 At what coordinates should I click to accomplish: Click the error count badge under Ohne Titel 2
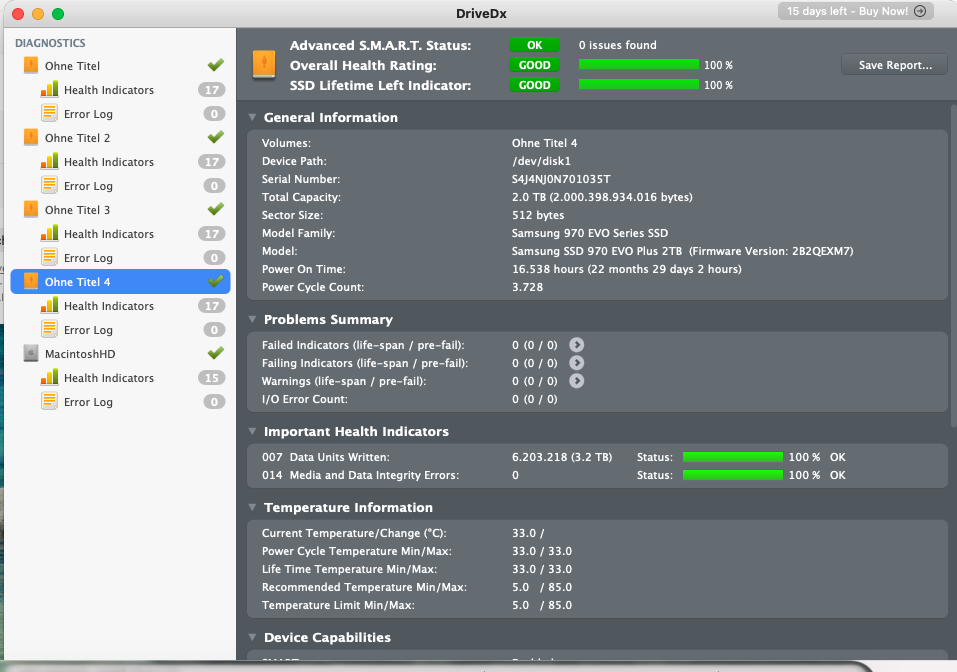point(213,186)
